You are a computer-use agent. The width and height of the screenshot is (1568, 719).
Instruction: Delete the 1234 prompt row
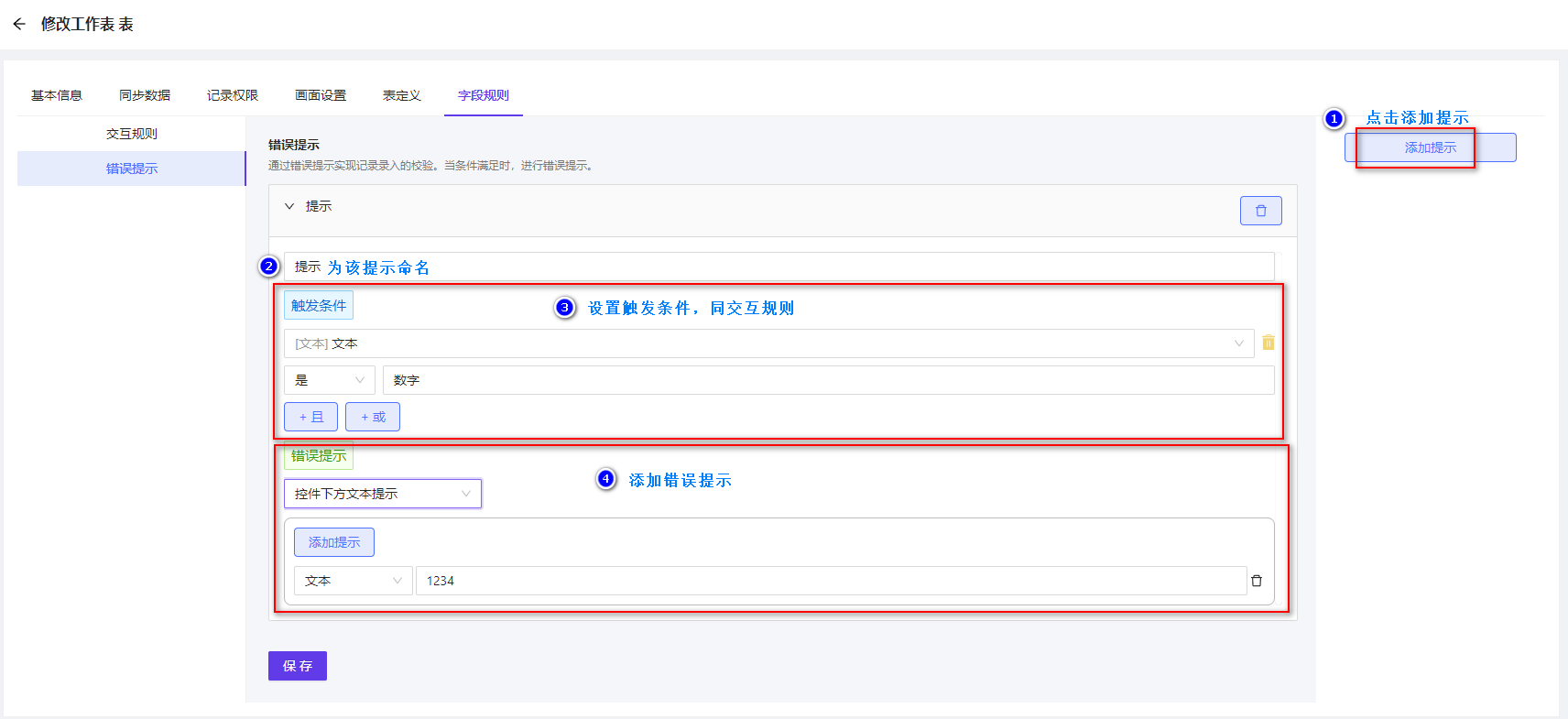(1257, 581)
